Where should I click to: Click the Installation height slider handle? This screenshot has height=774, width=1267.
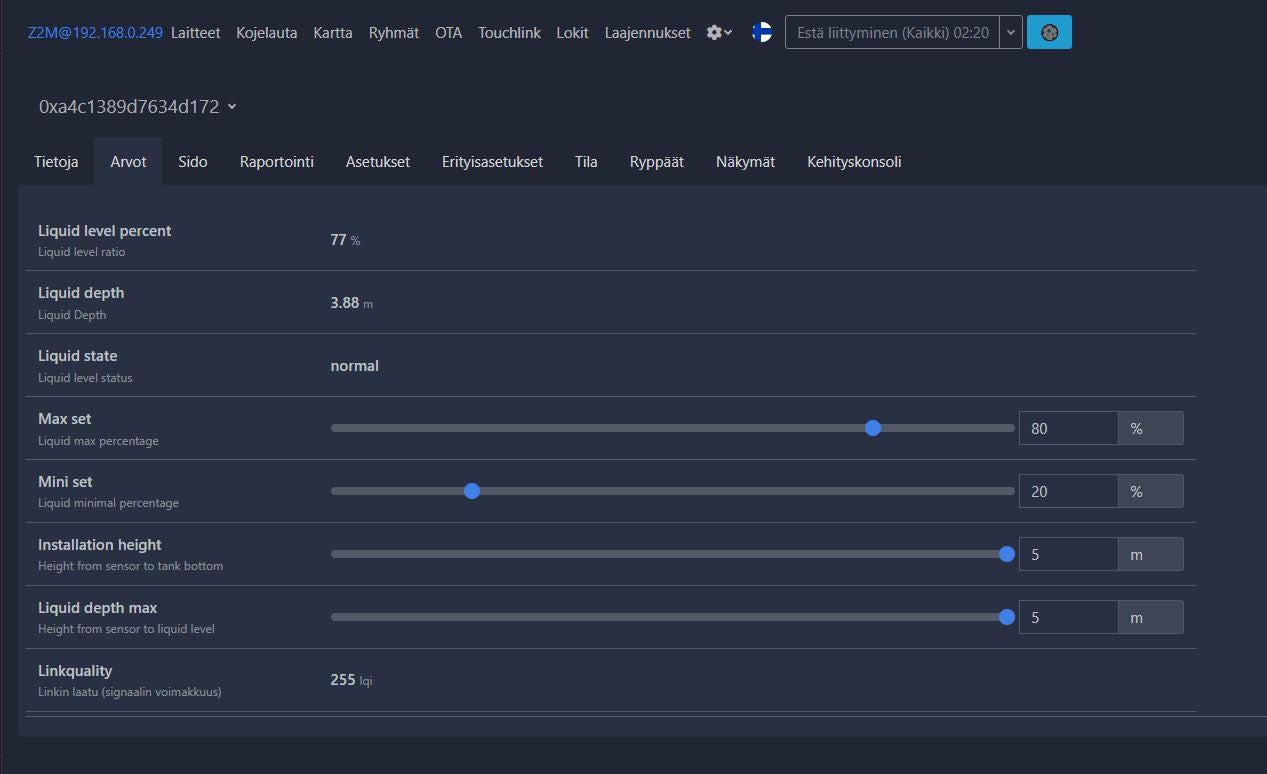click(x=1007, y=554)
